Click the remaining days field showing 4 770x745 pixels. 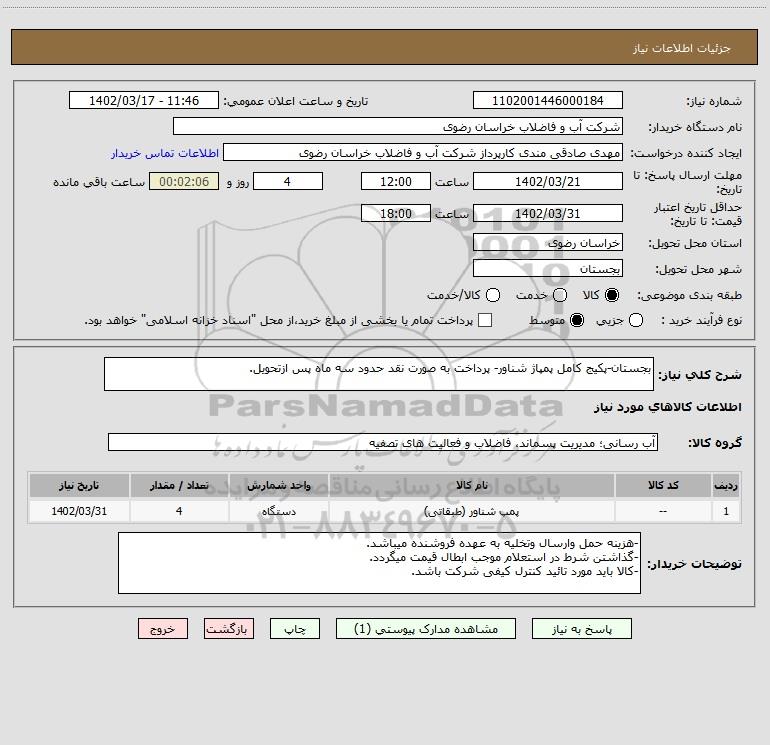pyautogui.click(x=288, y=181)
